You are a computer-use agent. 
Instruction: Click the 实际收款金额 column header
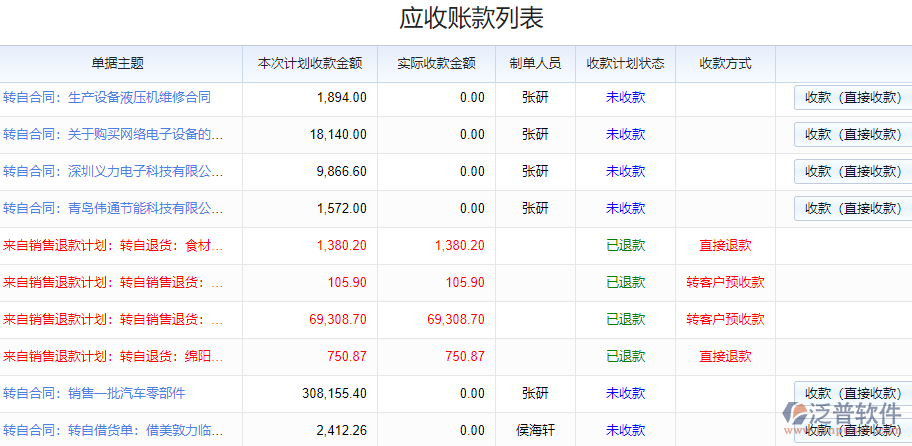click(x=436, y=64)
